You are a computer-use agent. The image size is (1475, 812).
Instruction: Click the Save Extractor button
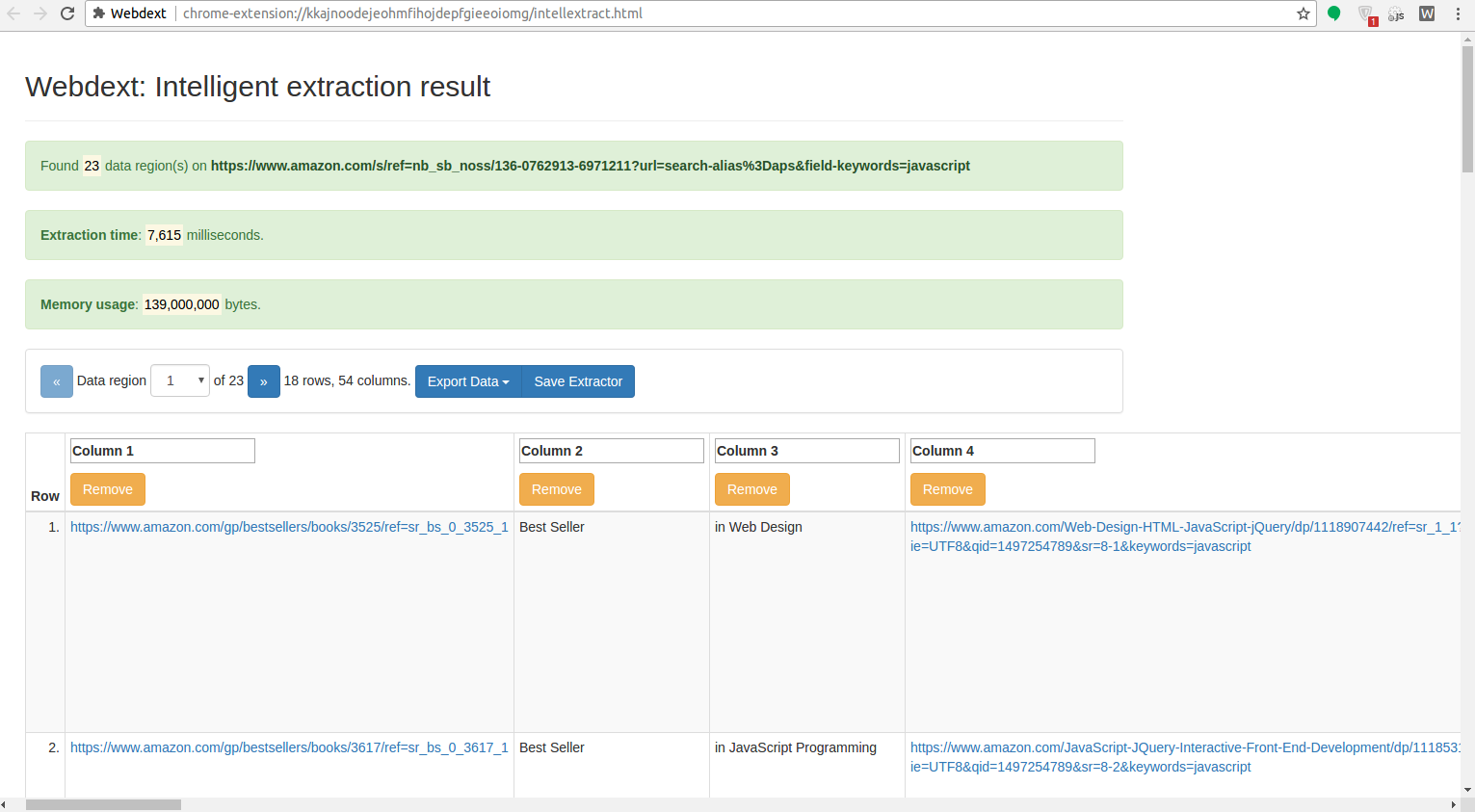coord(578,381)
